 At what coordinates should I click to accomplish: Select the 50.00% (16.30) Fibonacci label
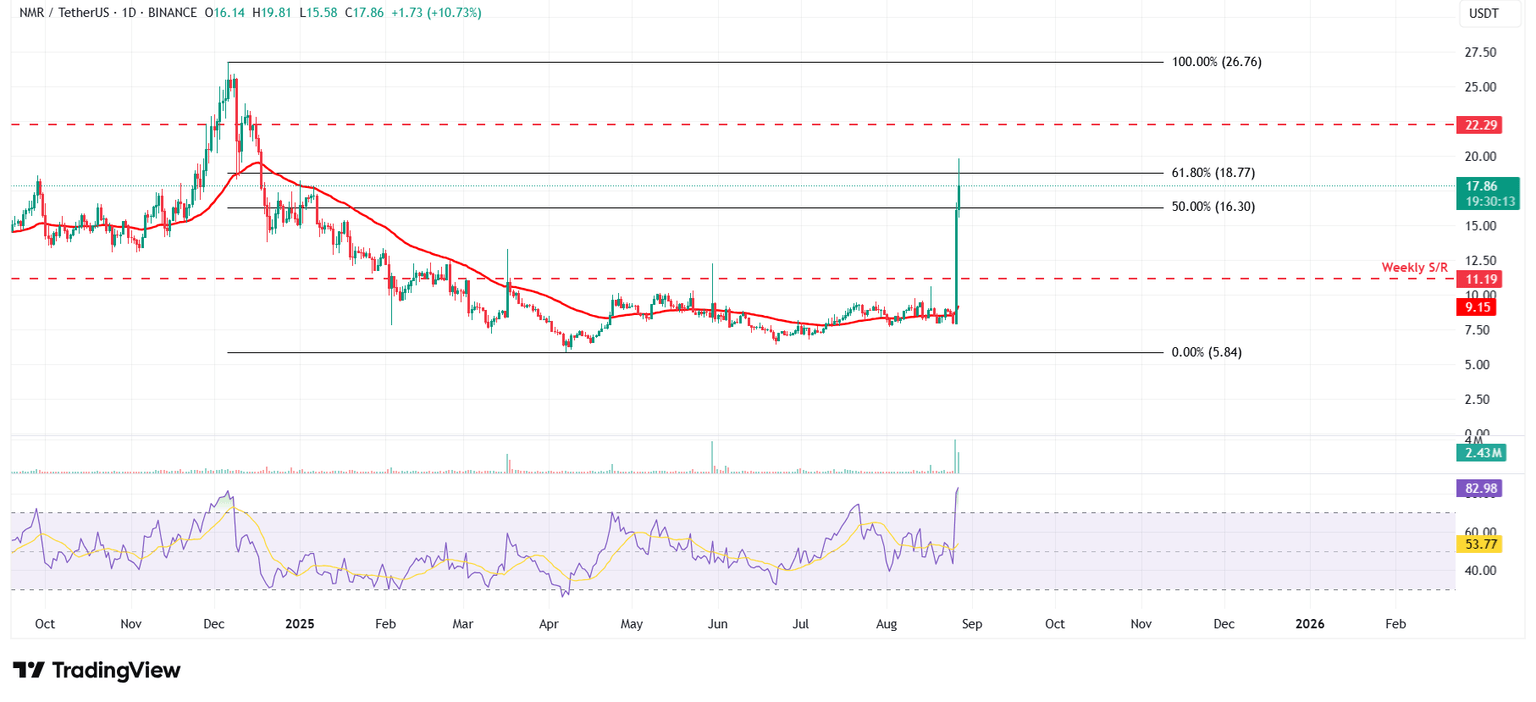(x=1212, y=207)
